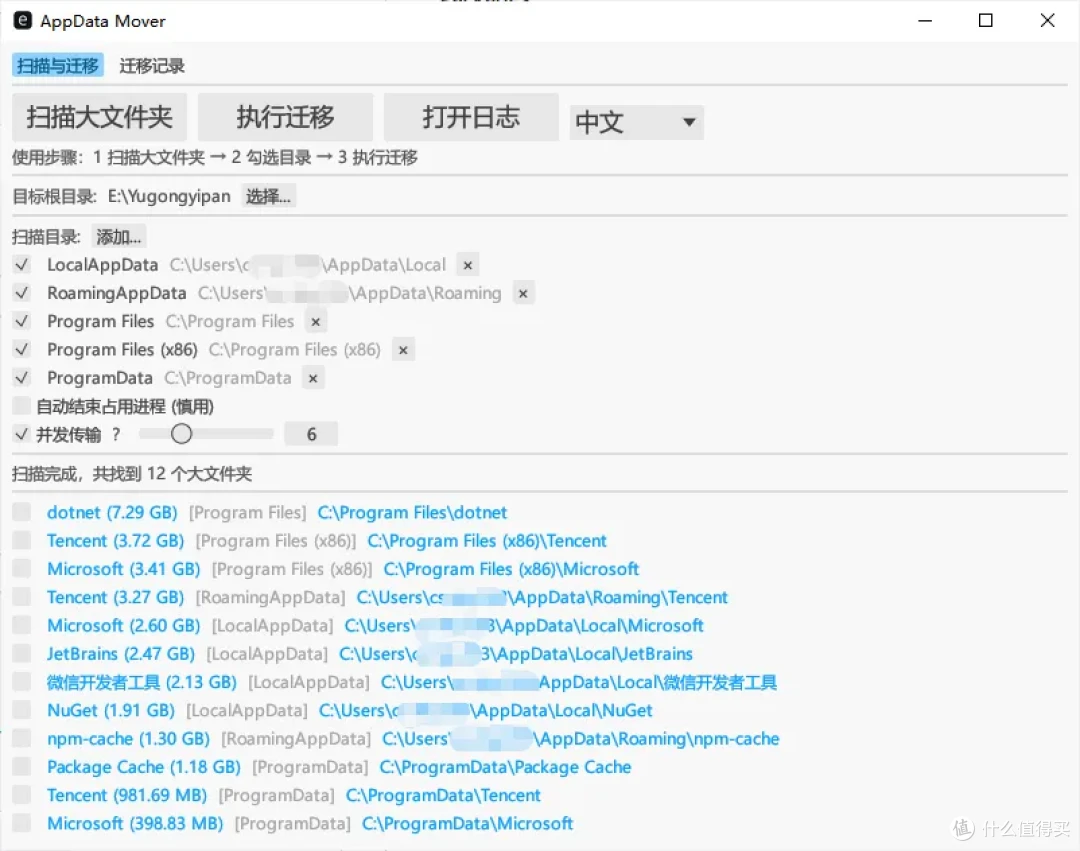1080x851 pixels.
Task: Click the npm-cache (1.30 GB) folder name
Action: (x=128, y=738)
